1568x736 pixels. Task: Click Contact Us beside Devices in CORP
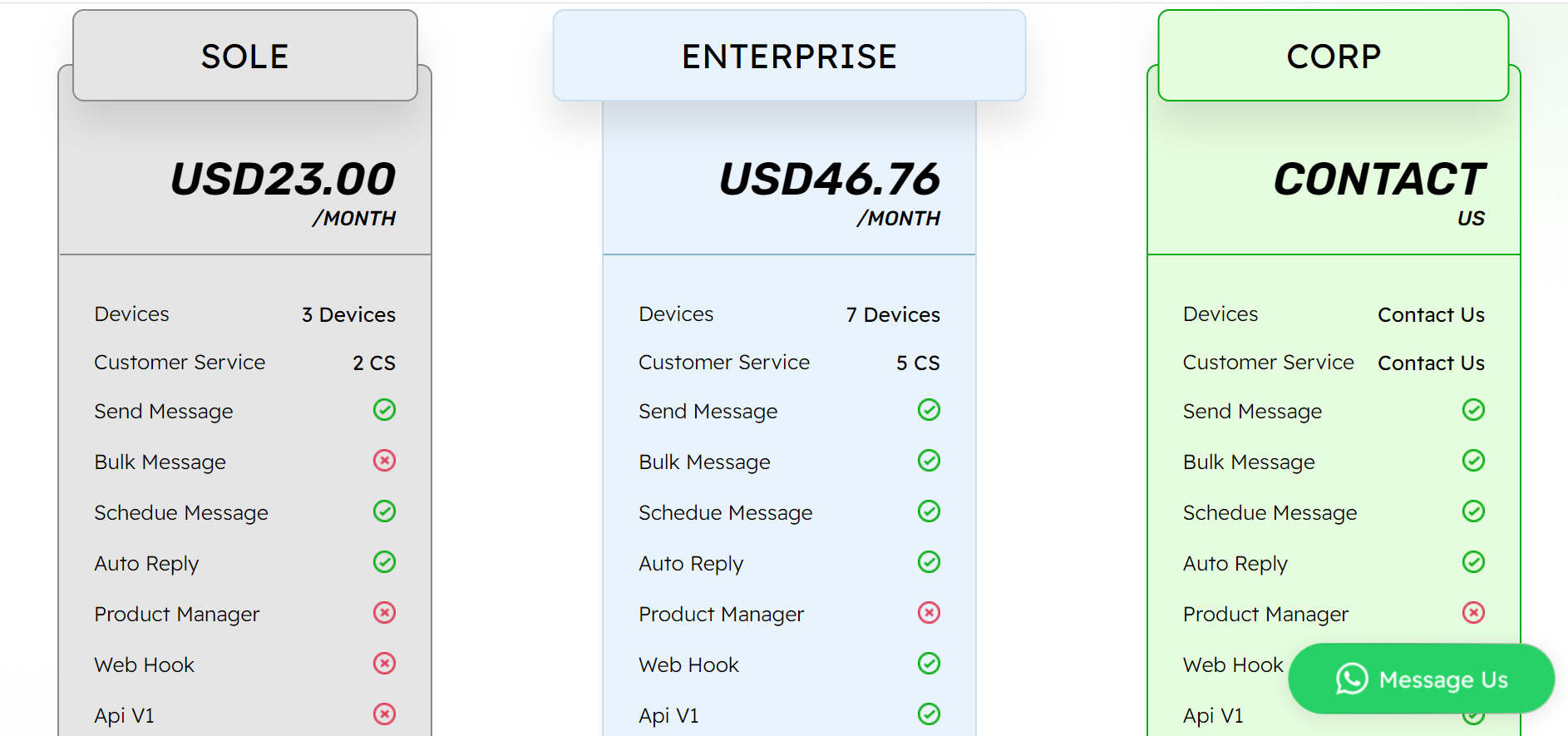[x=1431, y=315]
